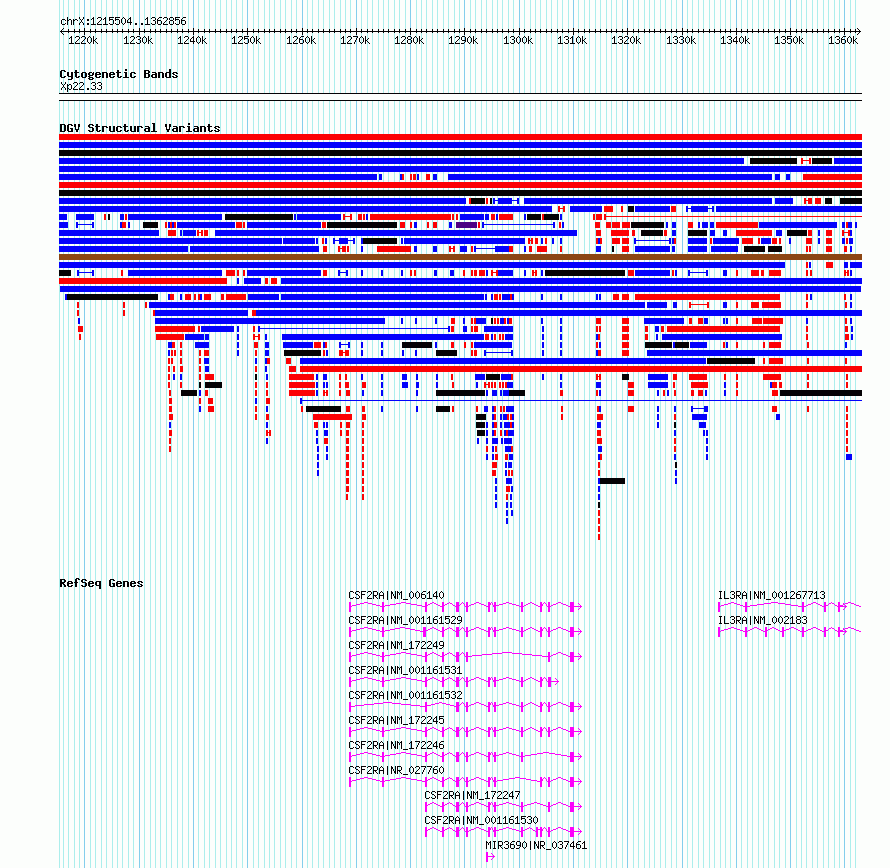Select the MIR3690 gene glyph
The height and width of the screenshot is (868, 890).
tap(490, 857)
